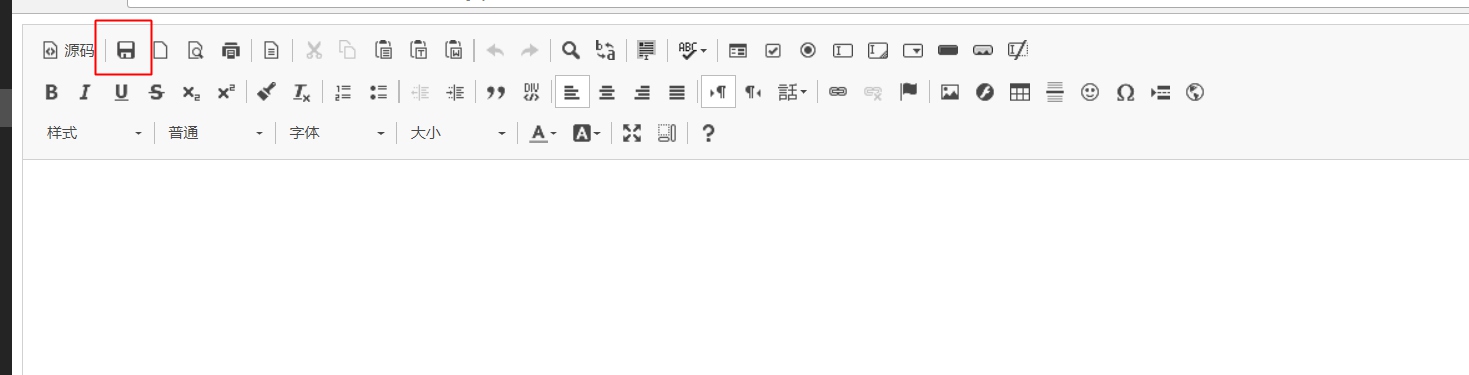1469x375 pixels.
Task: Toggle underline formatting
Action: coord(121,92)
